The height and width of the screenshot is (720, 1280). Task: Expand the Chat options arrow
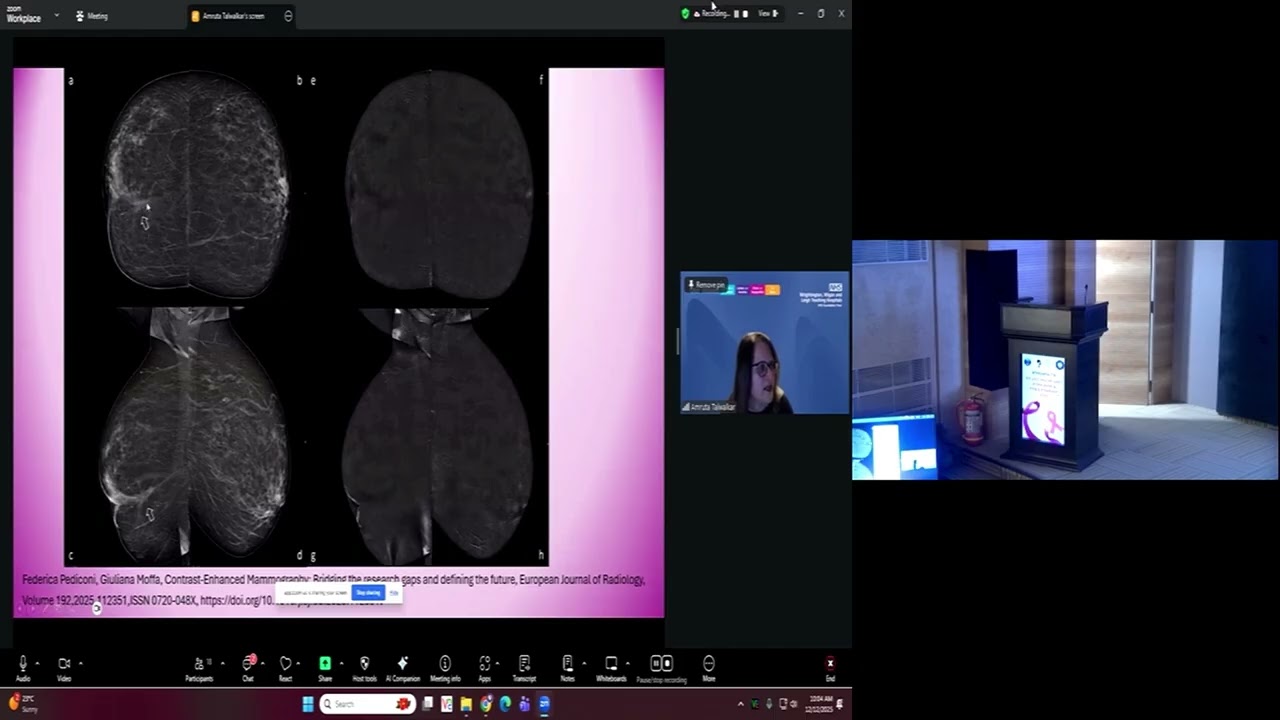click(261, 663)
